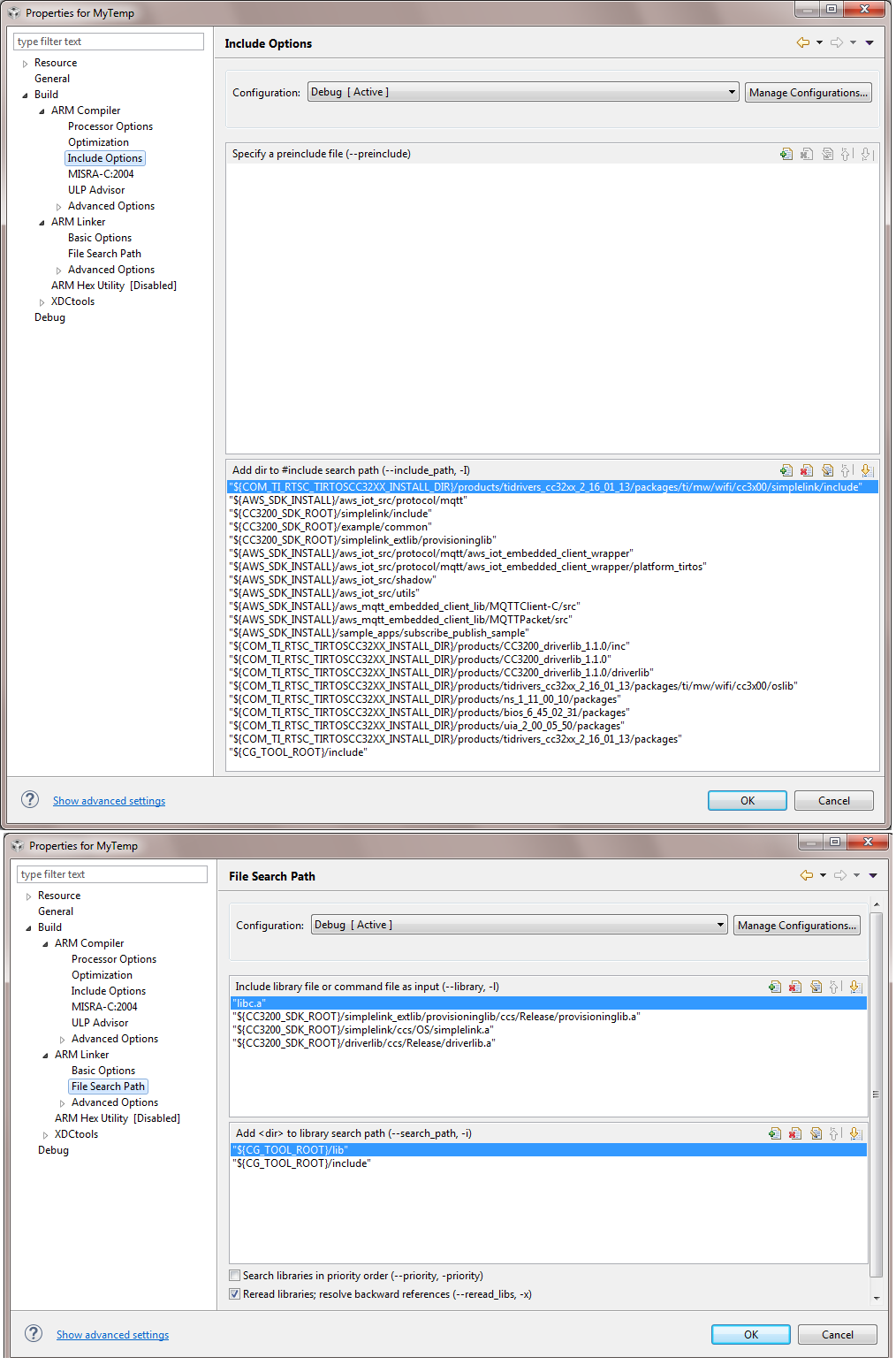The width and height of the screenshot is (896, 1365).
Task: Add a library search path directory
Action: pyautogui.click(x=775, y=1133)
